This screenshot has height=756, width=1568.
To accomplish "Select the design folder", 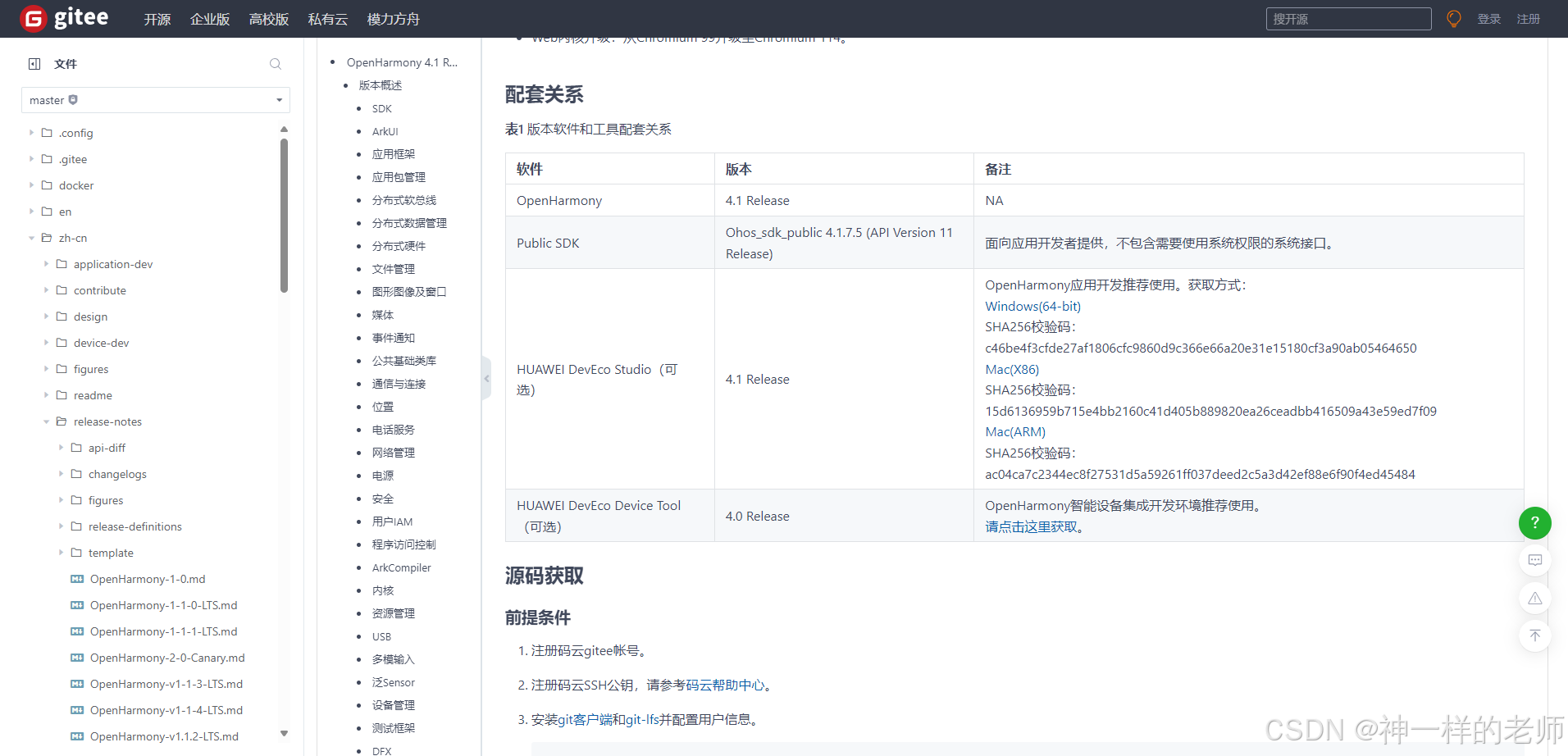I will pyautogui.click(x=90, y=317).
